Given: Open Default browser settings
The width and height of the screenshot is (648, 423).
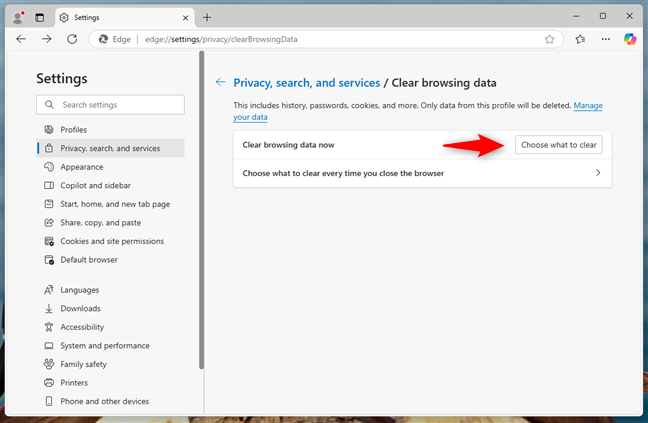Looking at the screenshot, I should tap(110, 260).
